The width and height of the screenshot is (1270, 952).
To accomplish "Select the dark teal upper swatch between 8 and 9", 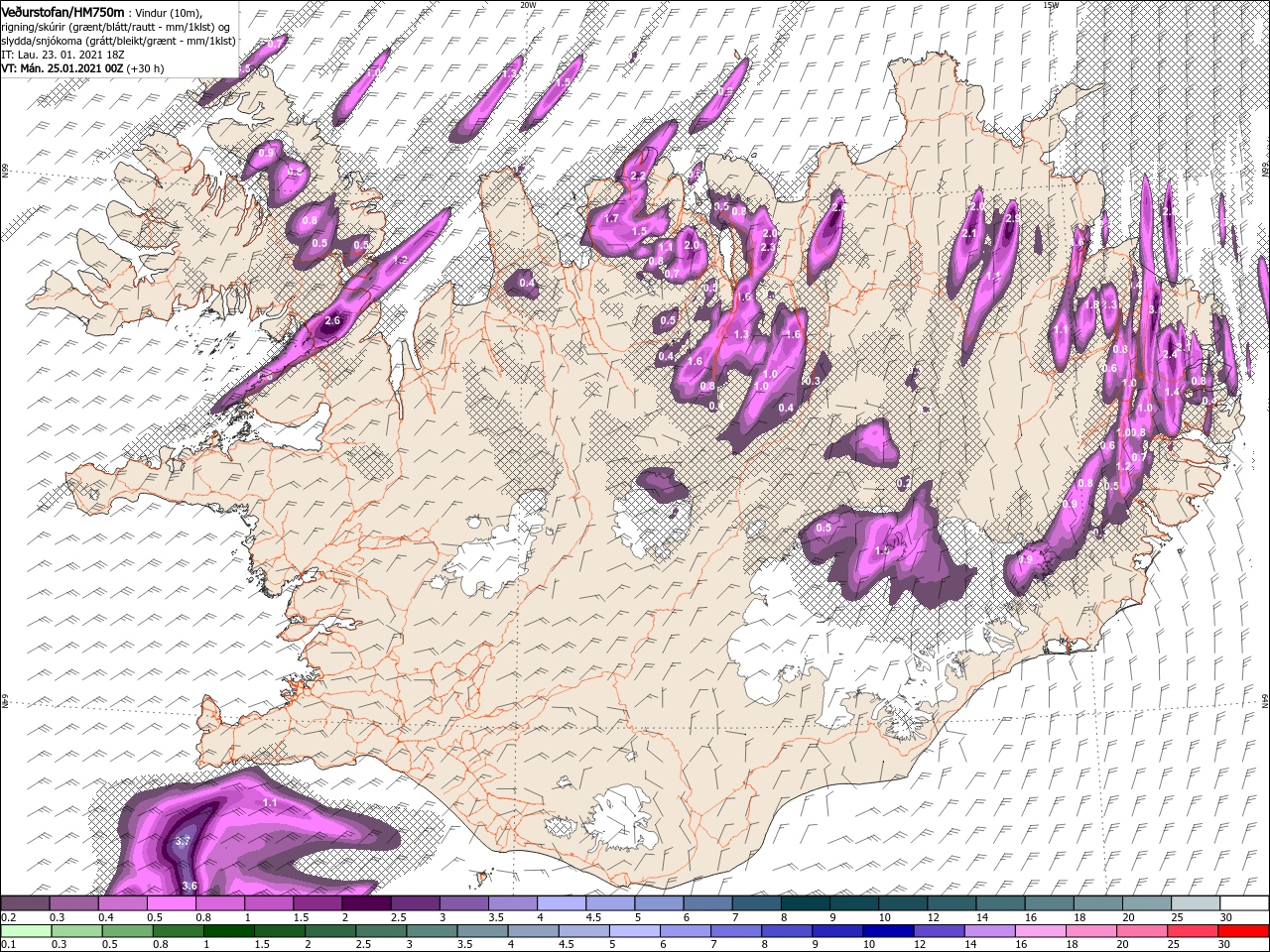I will click(x=805, y=903).
